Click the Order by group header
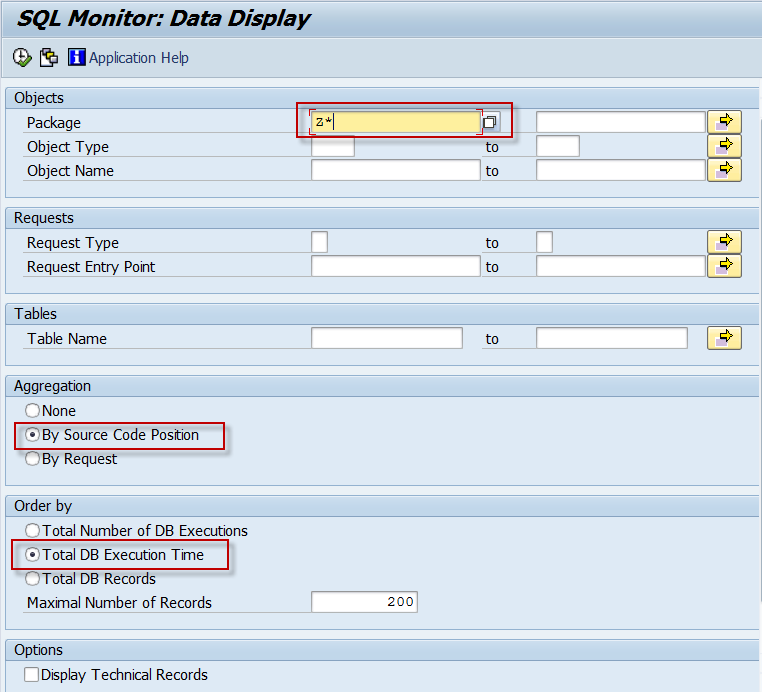Viewport: 762px width, 692px height. click(x=43, y=506)
